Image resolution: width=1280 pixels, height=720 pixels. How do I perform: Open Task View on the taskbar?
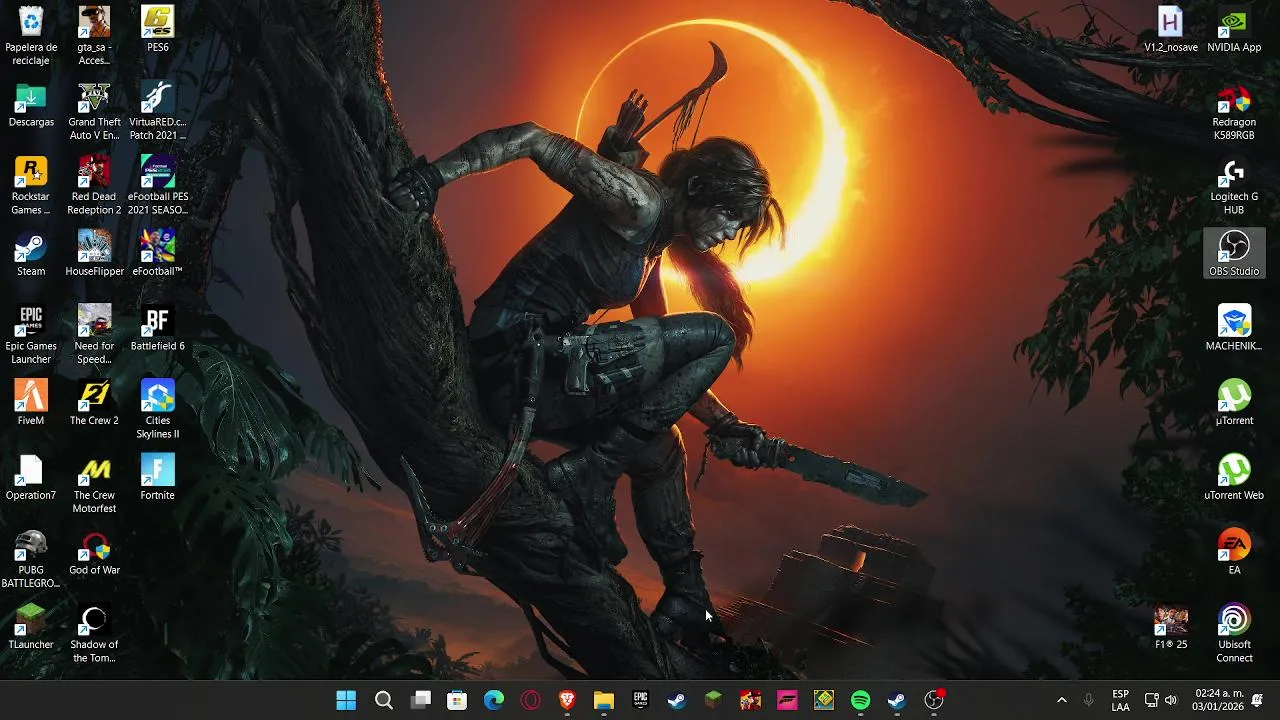[x=420, y=700]
